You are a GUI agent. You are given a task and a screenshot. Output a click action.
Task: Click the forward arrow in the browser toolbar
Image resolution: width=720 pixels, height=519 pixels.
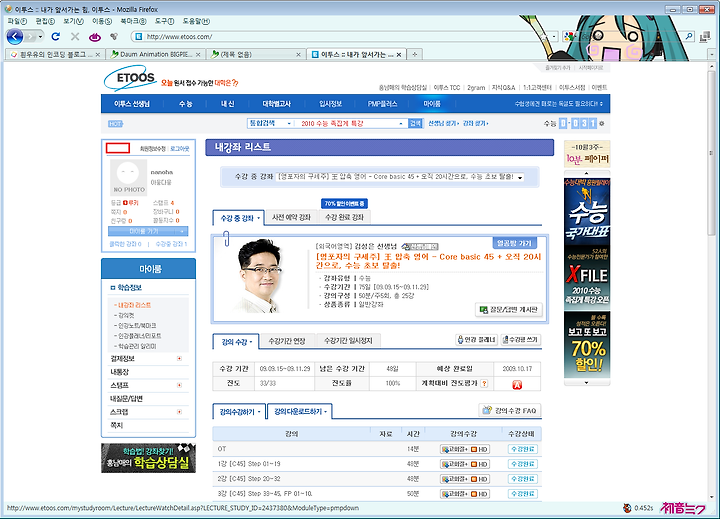[31, 36]
